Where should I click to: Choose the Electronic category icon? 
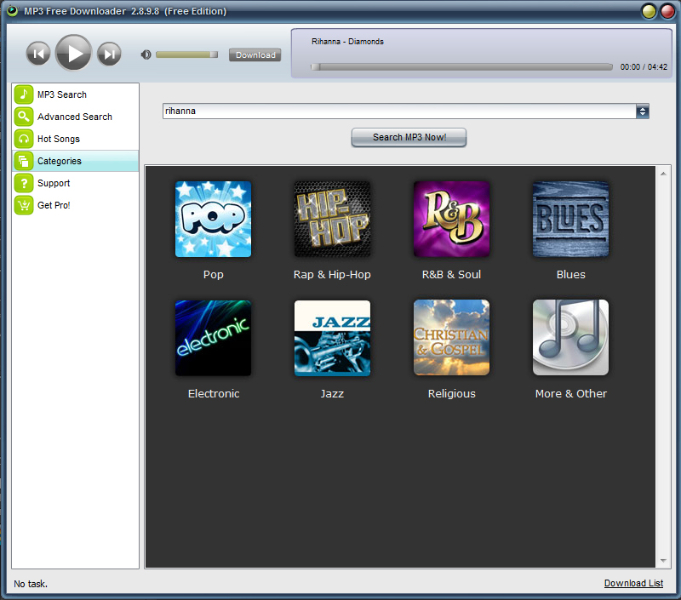tap(213, 338)
